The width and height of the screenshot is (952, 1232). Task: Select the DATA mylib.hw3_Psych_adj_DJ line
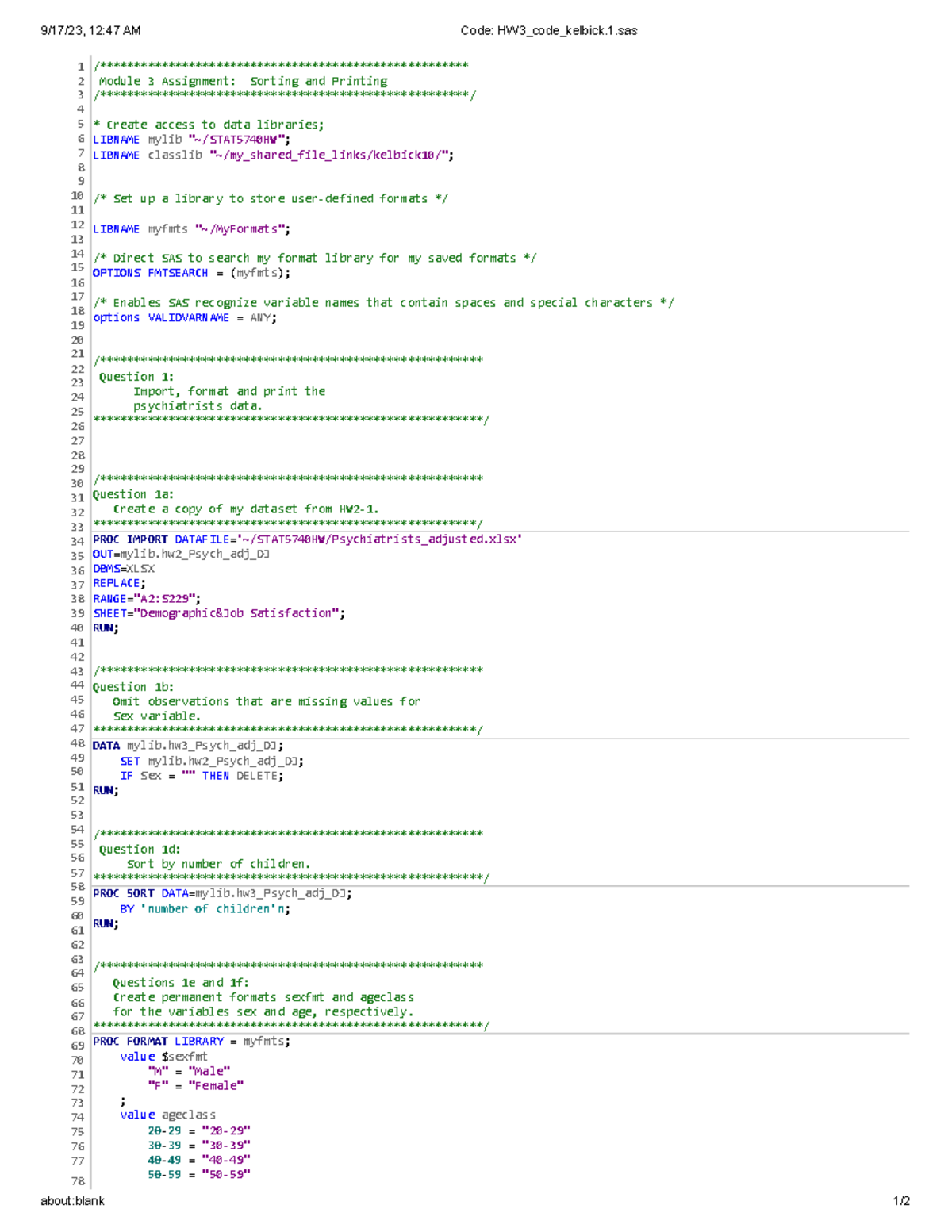(189, 745)
